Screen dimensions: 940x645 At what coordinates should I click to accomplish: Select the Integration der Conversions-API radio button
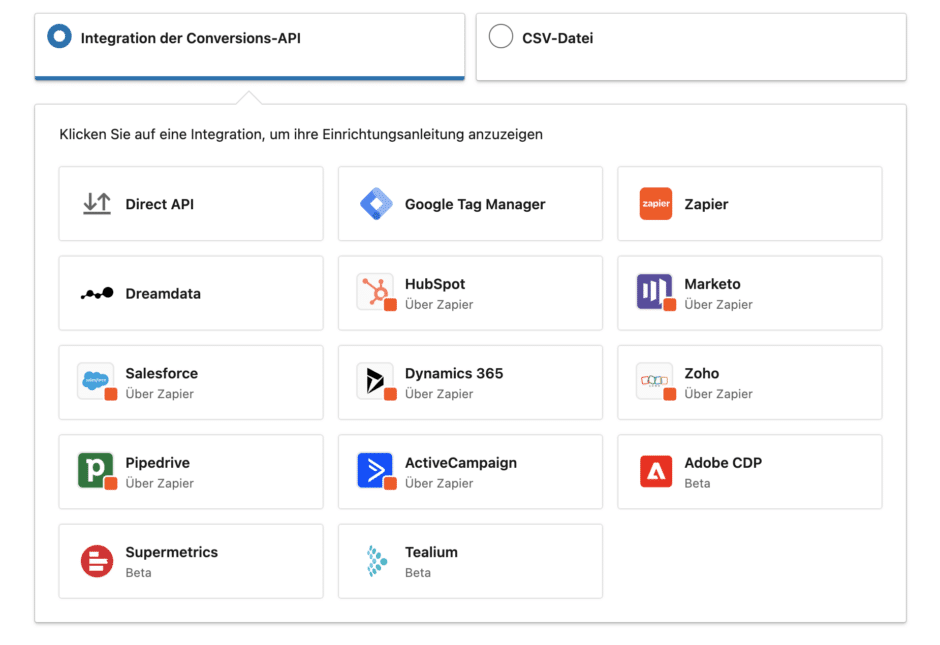[x=59, y=37]
